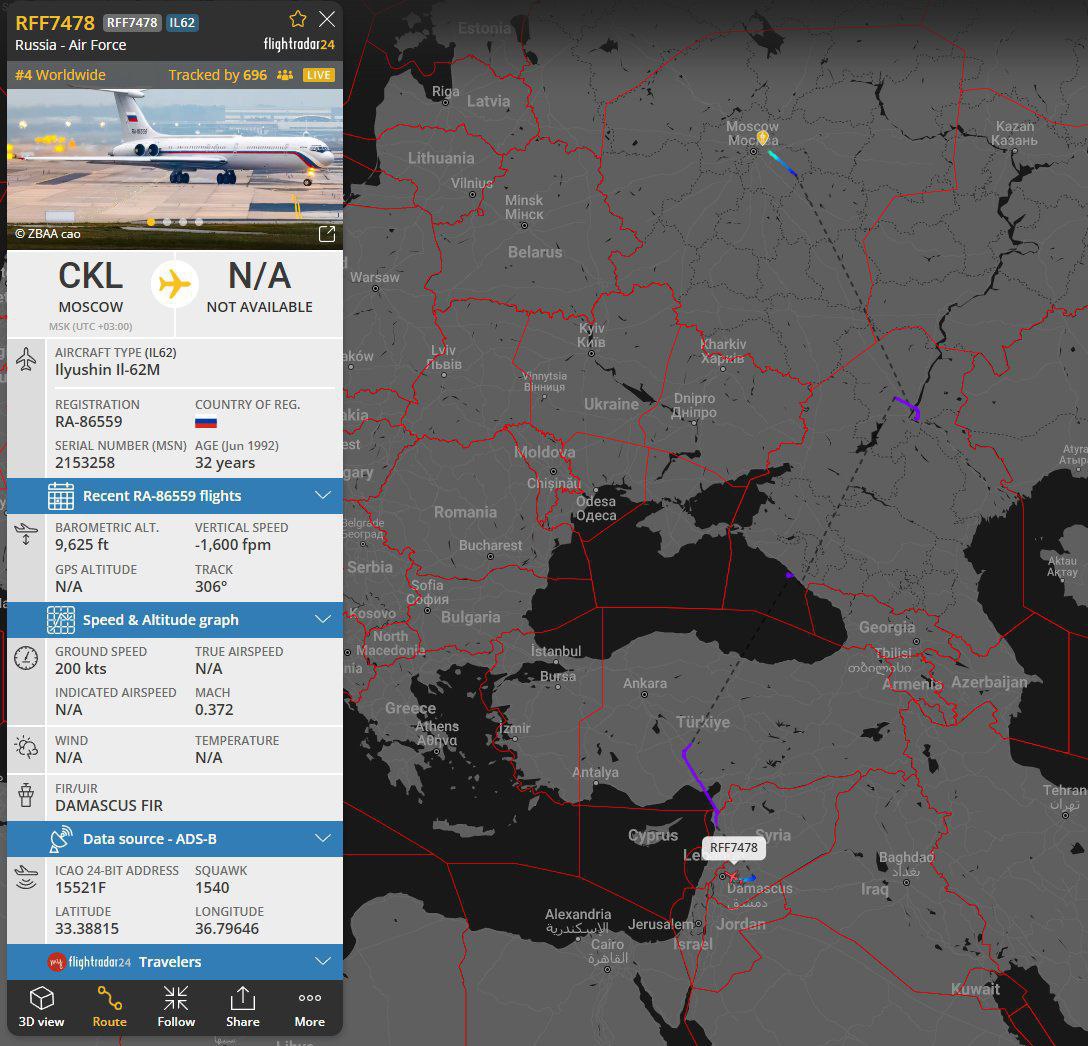Share this flight
The width and height of the screenshot is (1088, 1046).
243,1007
